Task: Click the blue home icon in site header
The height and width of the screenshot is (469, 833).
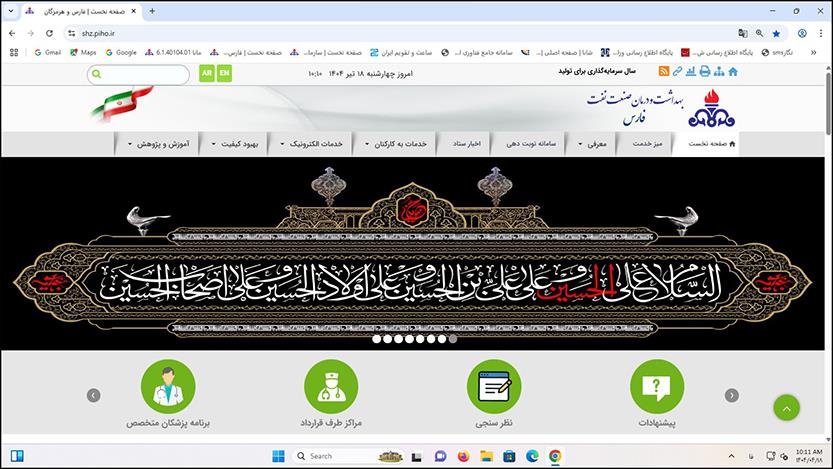Action: pos(733,72)
